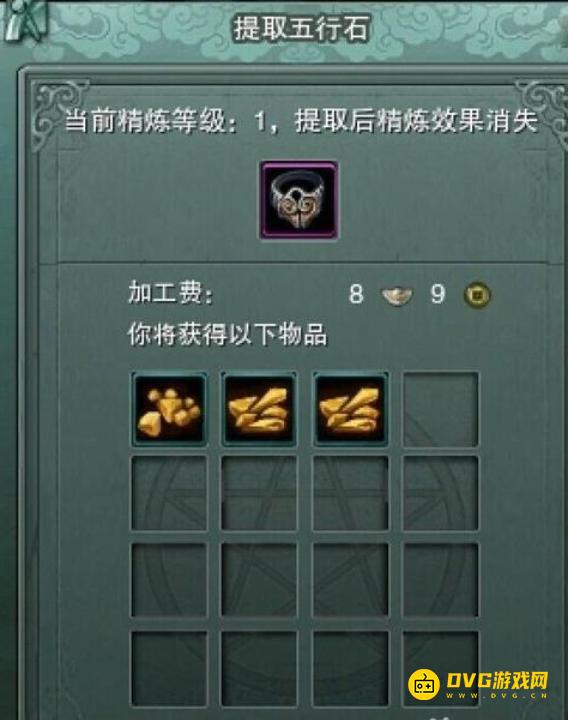Click the silver amount number 8
Screen dimensions: 568x720
point(356,294)
